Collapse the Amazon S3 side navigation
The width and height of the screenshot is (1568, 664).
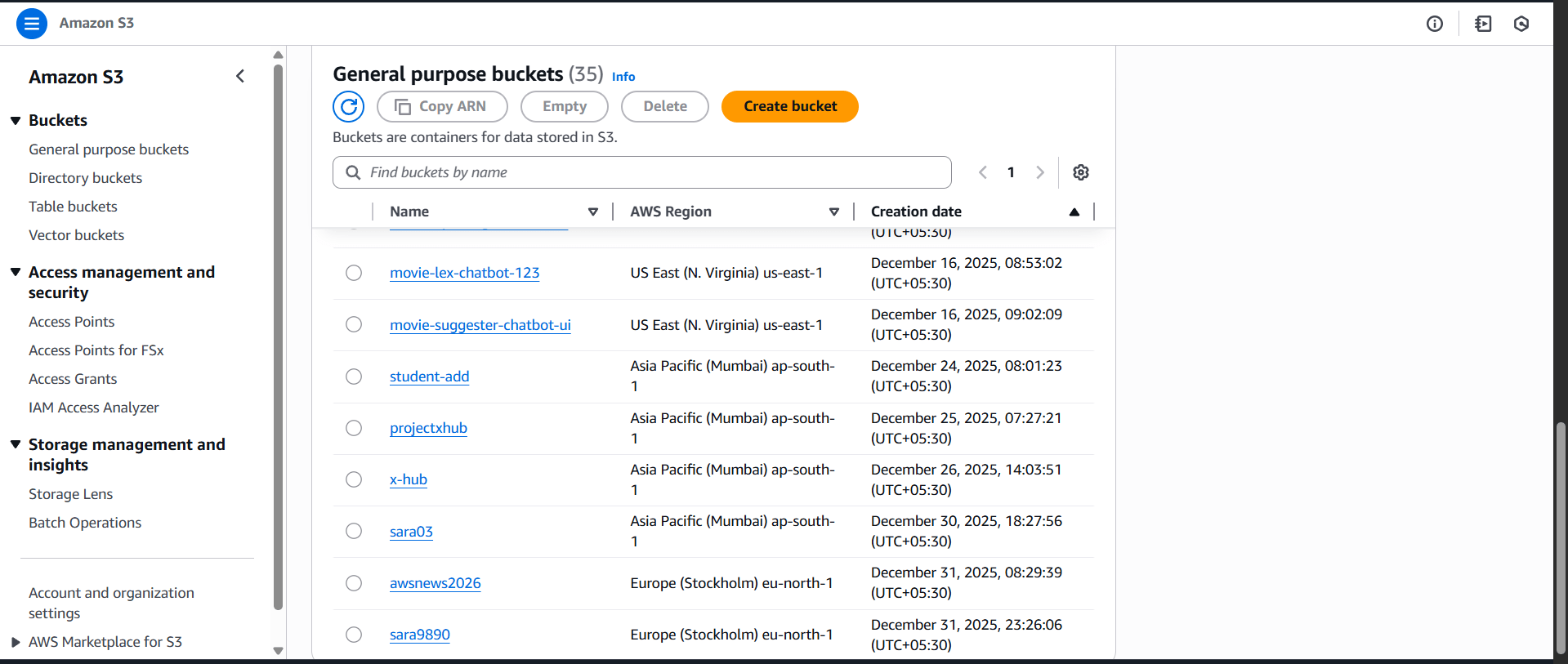(x=240, y=76)
